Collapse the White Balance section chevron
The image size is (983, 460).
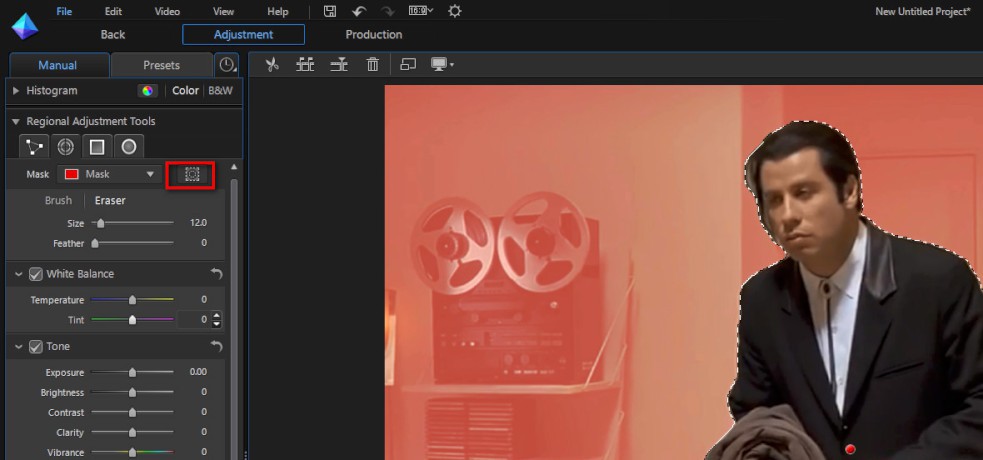tap(18, 274)
